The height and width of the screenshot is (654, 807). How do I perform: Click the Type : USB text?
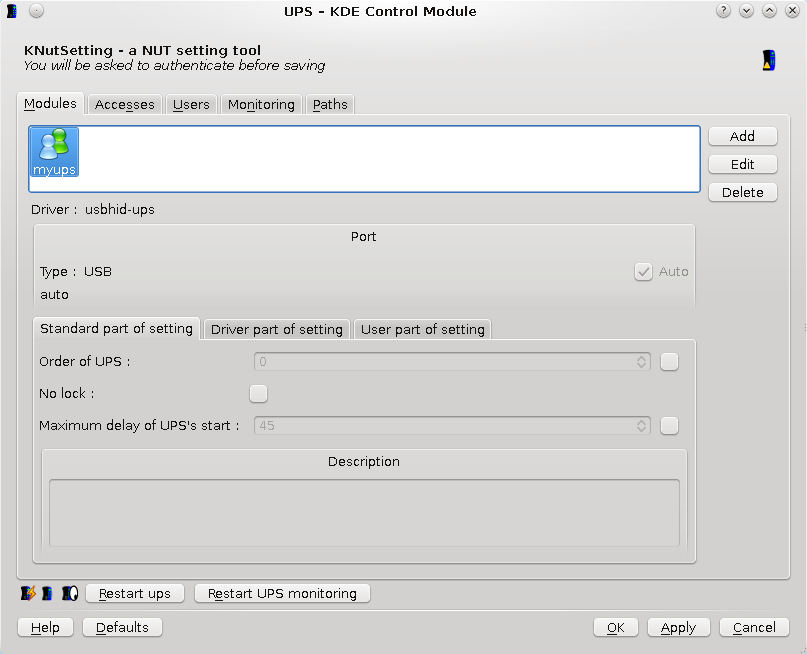[x=76, y=272]
